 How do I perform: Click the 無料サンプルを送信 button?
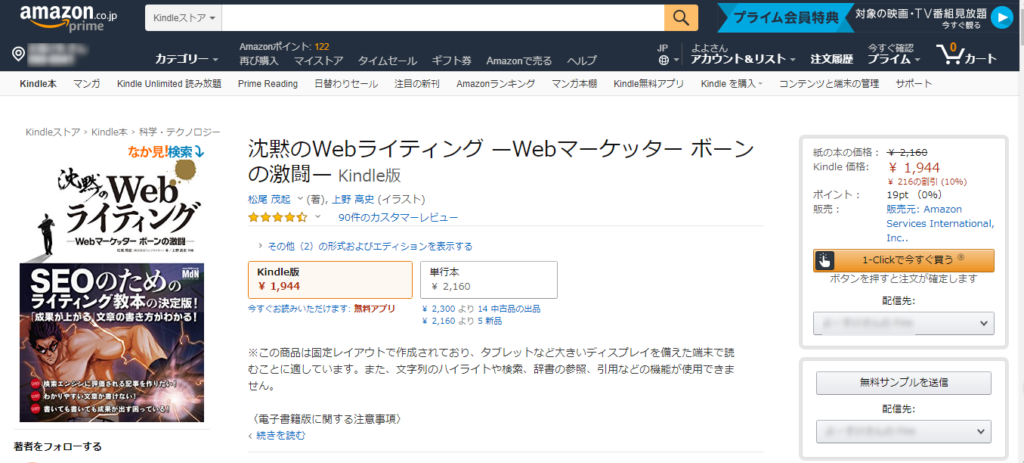tap(904, 383)
